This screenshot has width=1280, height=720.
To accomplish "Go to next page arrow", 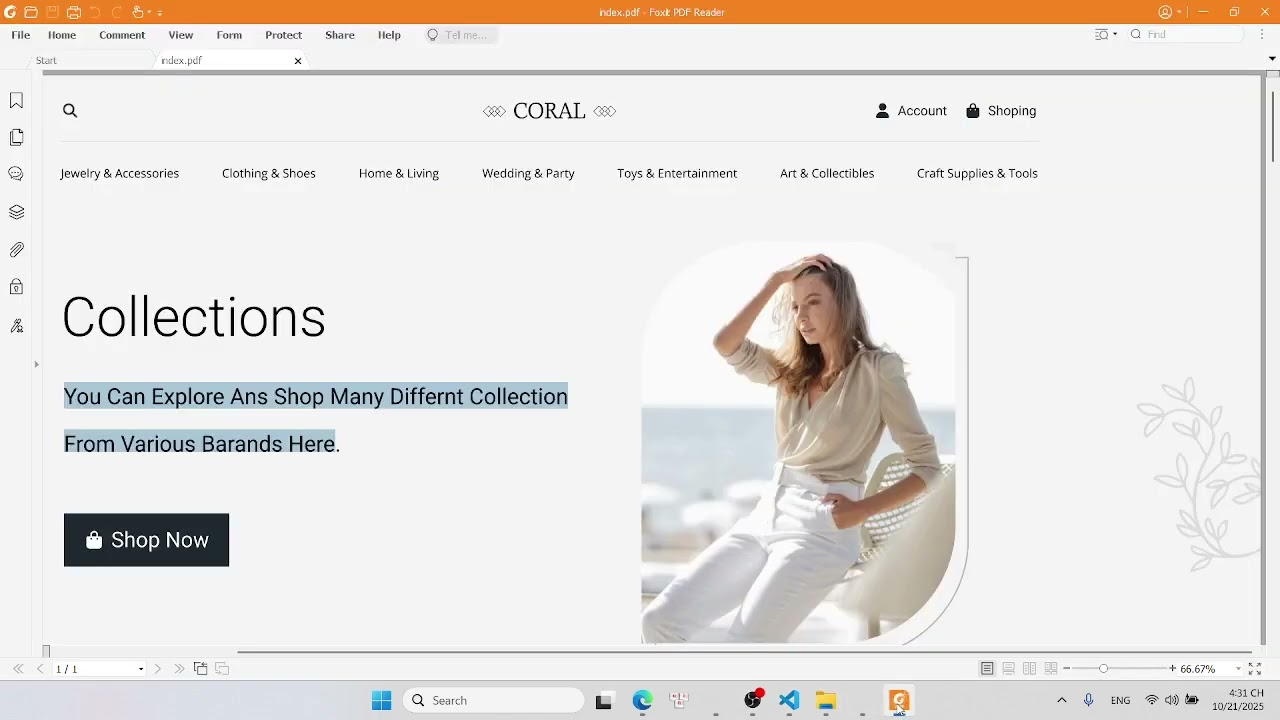I will click(x=157, y=669).
